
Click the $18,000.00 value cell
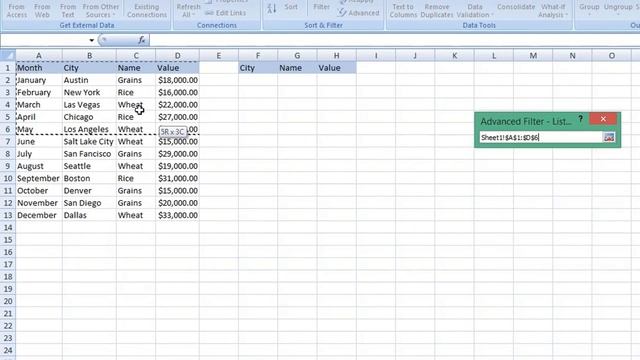177,80
